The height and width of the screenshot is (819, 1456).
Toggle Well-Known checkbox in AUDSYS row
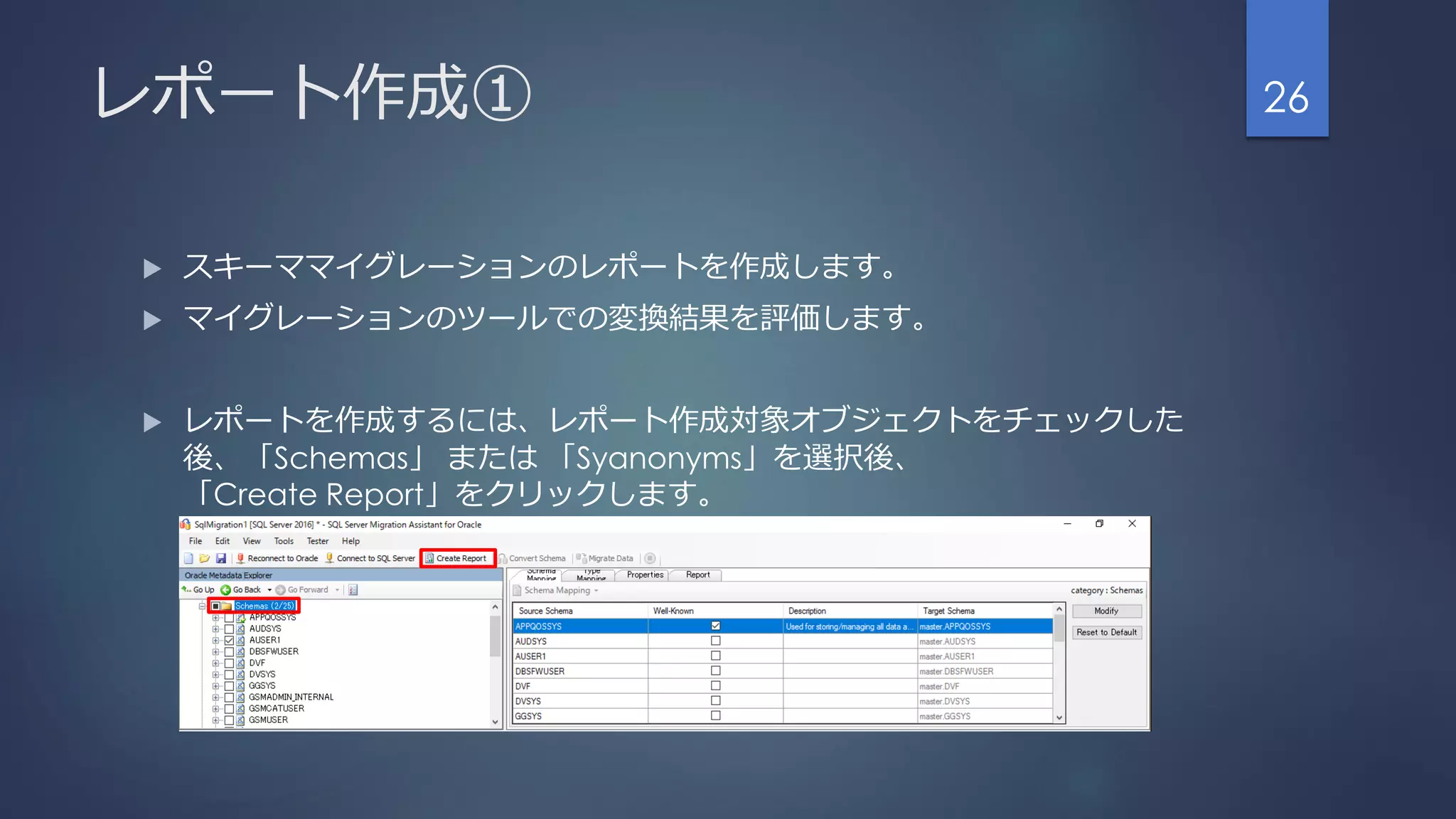click(715, 641)
